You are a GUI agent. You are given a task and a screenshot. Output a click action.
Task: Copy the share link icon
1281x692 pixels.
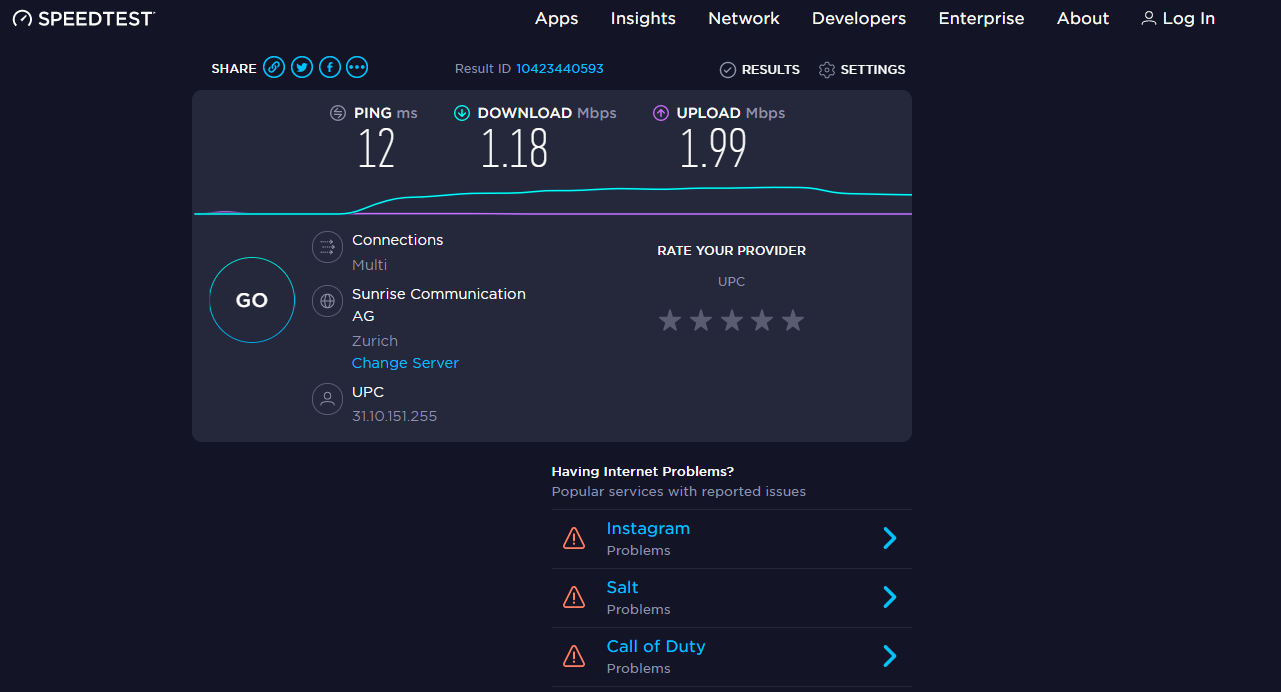click(x=274, y=68)
